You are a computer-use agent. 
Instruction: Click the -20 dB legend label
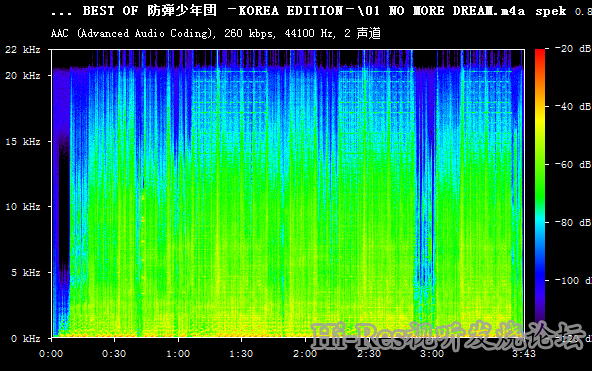coord(573,49)
